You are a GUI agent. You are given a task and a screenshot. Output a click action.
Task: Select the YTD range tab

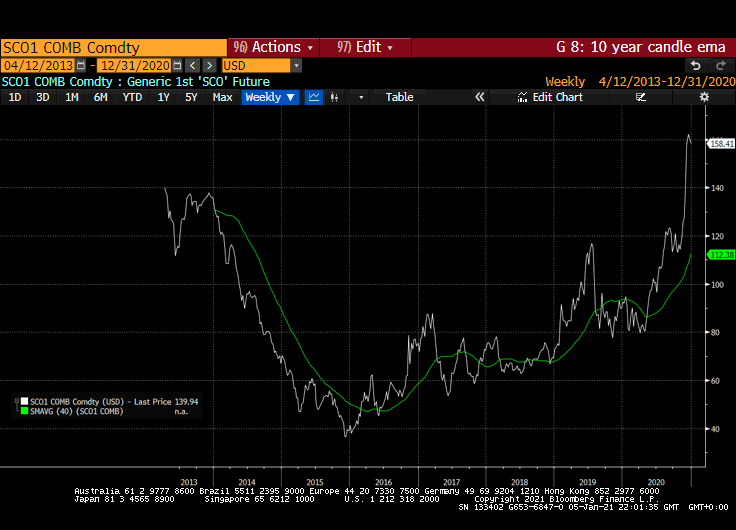tap(132, 97)
